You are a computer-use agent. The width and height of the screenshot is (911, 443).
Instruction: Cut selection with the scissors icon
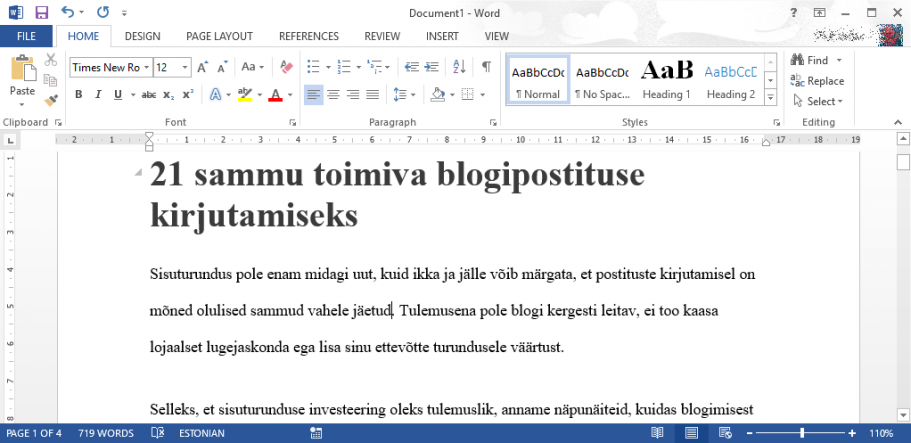(51, 60)
